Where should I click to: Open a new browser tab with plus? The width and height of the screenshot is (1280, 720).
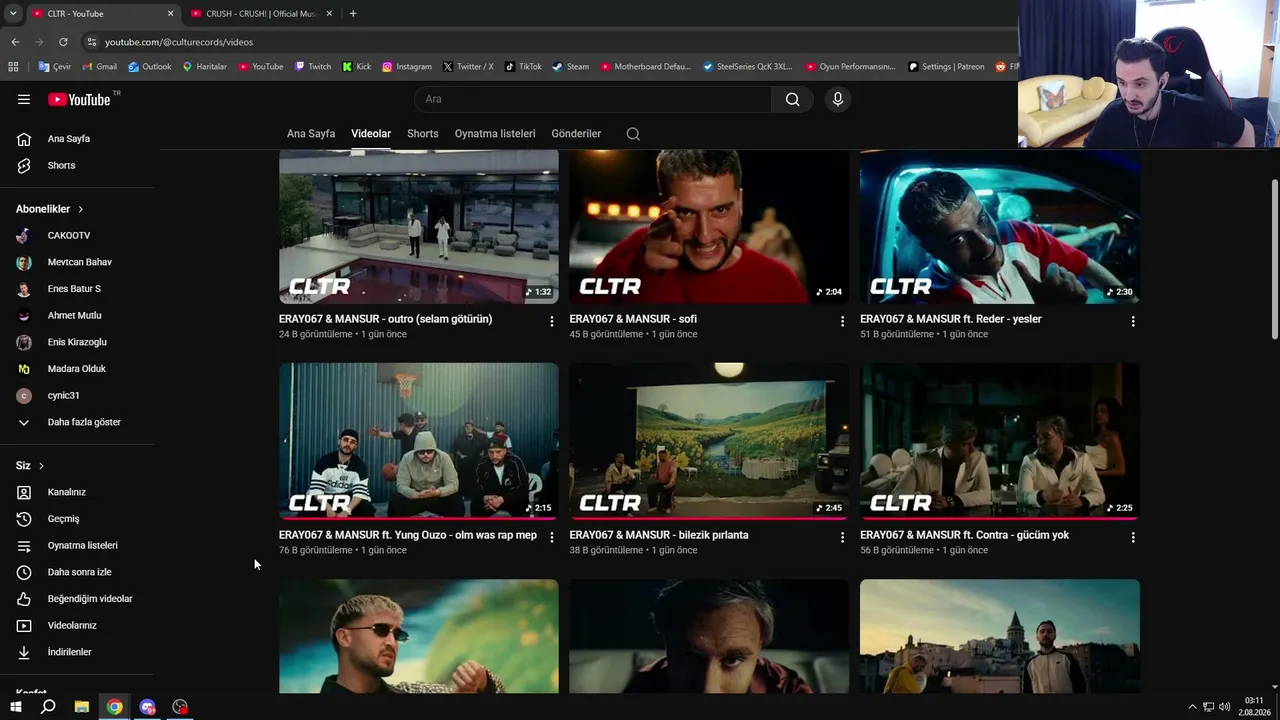[x=353, y=14]
